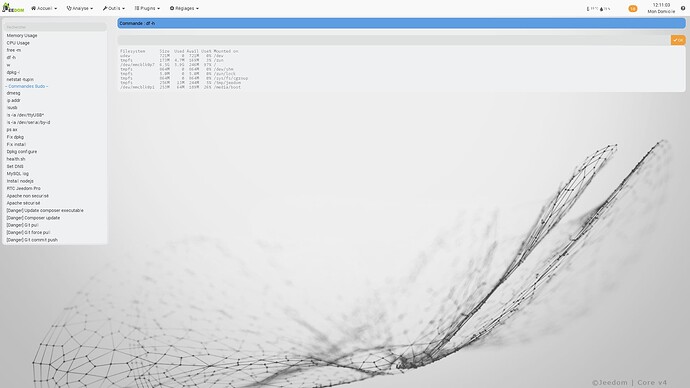The image size is (690, 388).
Task: Run the dpkg -l command
Action: tap(13, 72)
